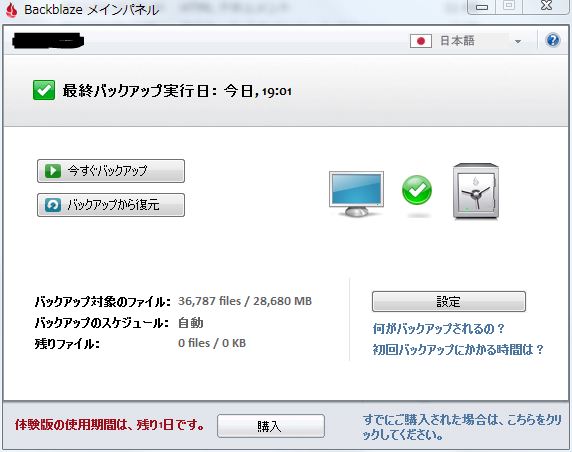Click the computer monitor icon
The height and width of the screenshot is (452, 572).
point(356,194)
